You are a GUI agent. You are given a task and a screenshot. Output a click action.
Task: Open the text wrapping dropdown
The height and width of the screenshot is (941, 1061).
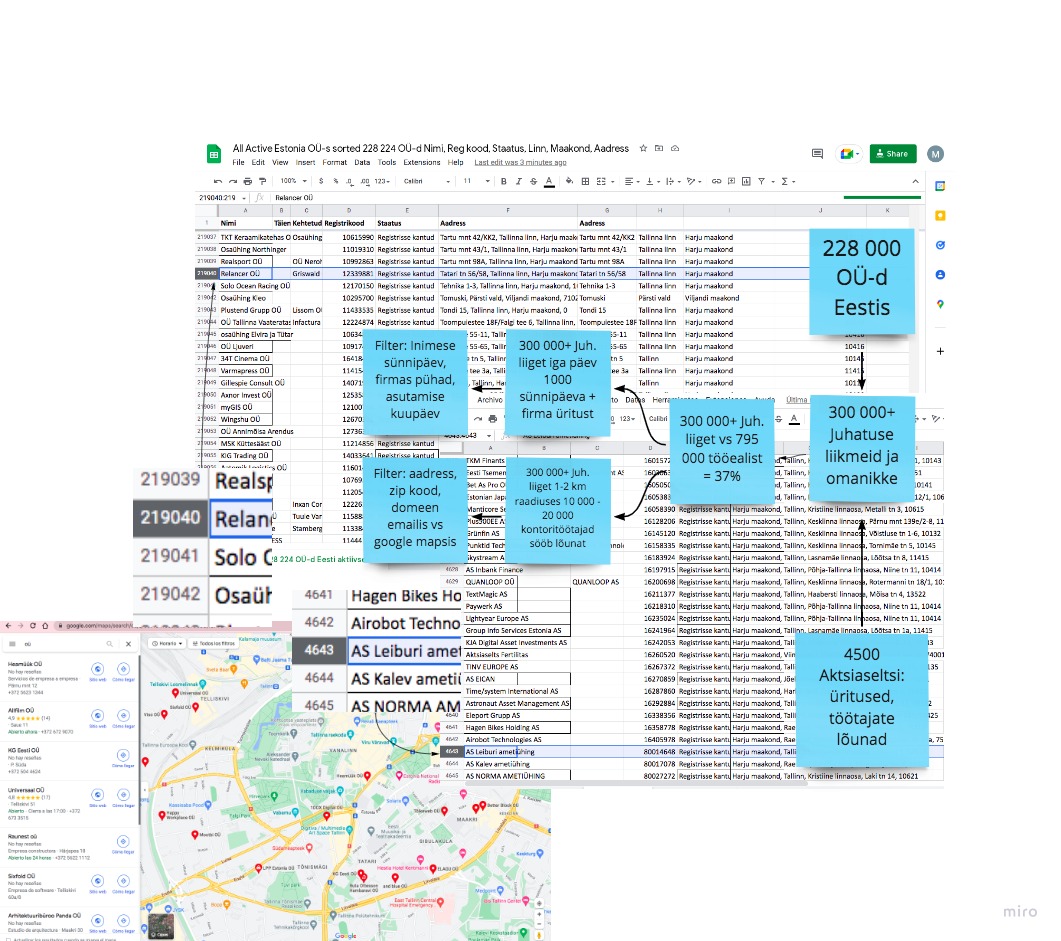click(672, 181)
